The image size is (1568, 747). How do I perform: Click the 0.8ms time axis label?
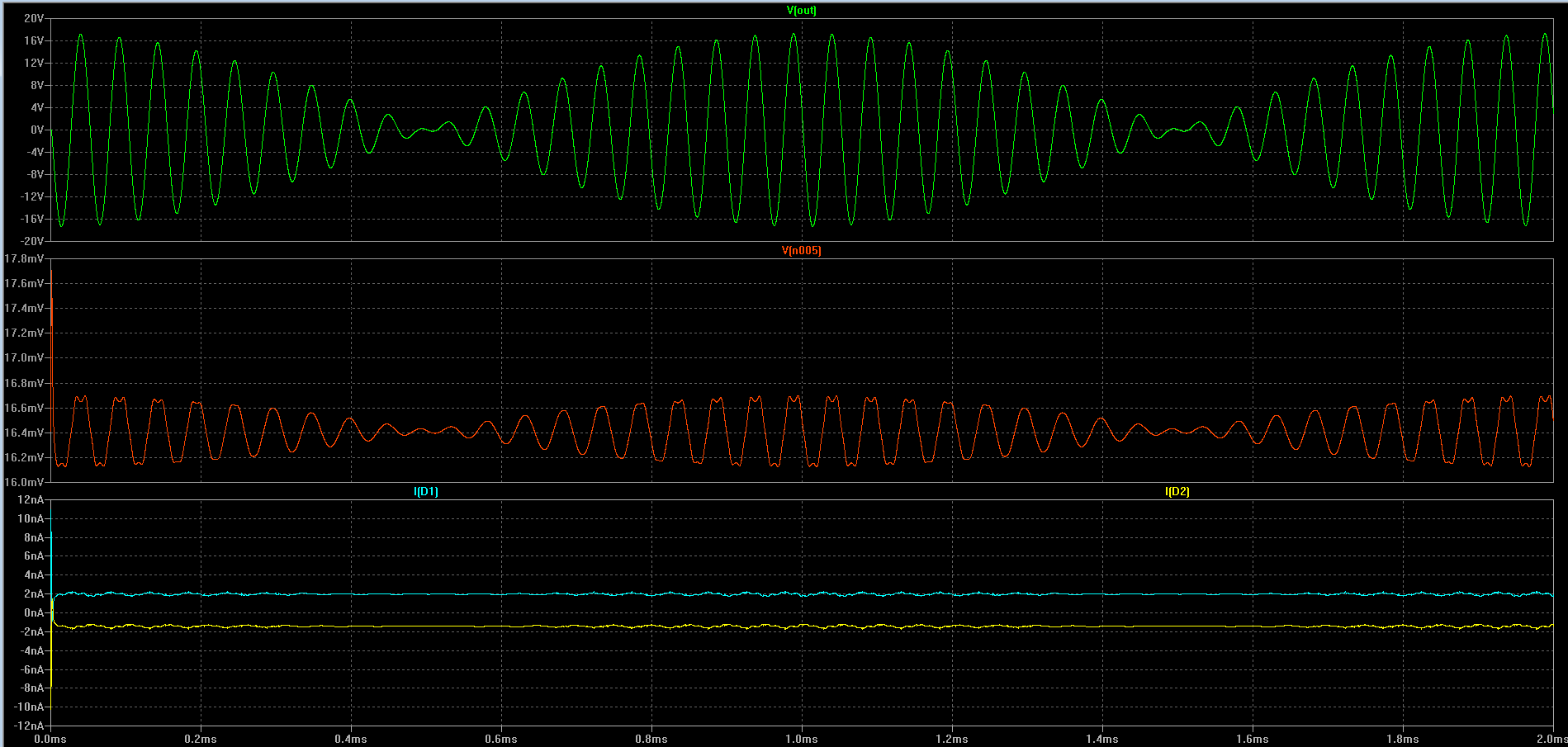651,739
